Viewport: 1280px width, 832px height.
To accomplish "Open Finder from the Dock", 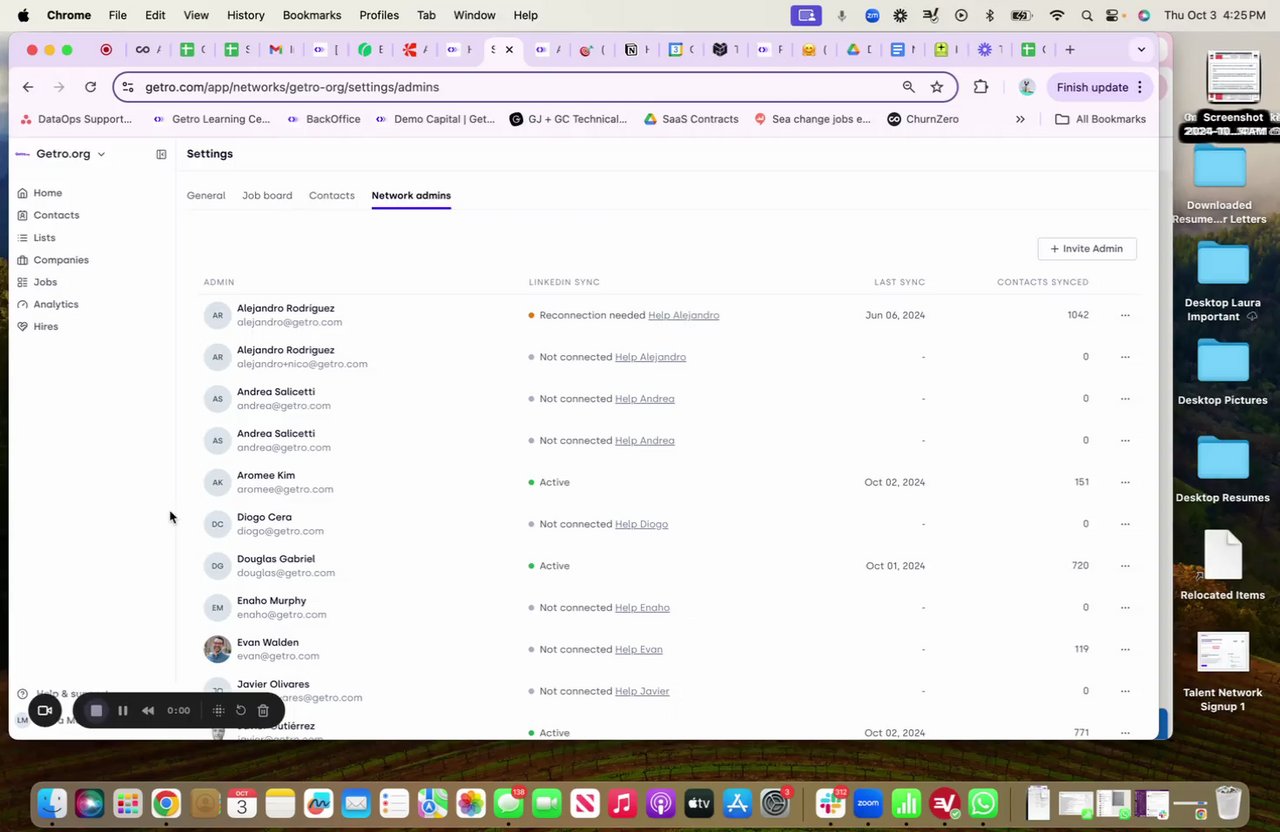I will click(x=52, y=803).
